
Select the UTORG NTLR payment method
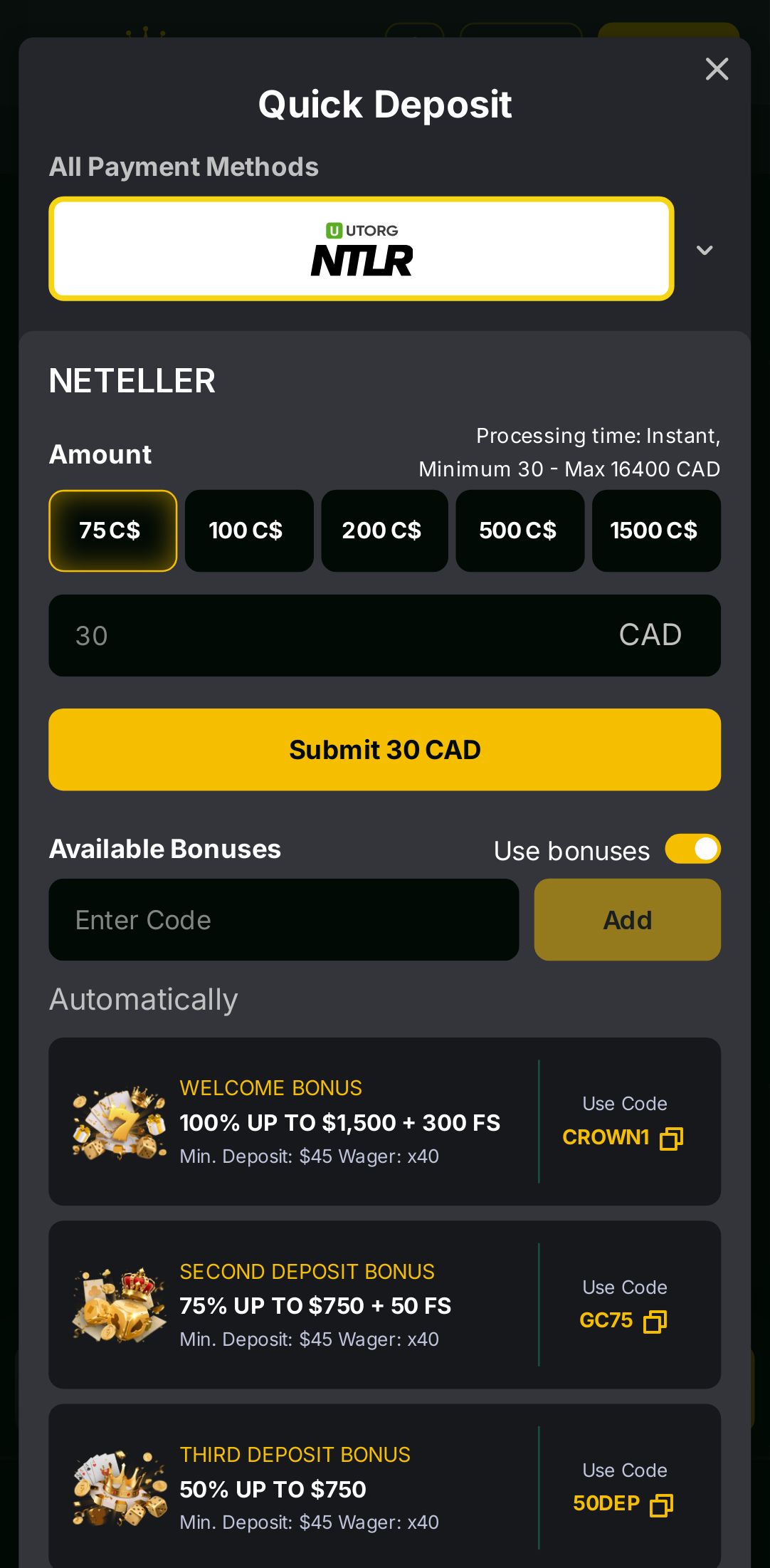[x=361, y=249]
